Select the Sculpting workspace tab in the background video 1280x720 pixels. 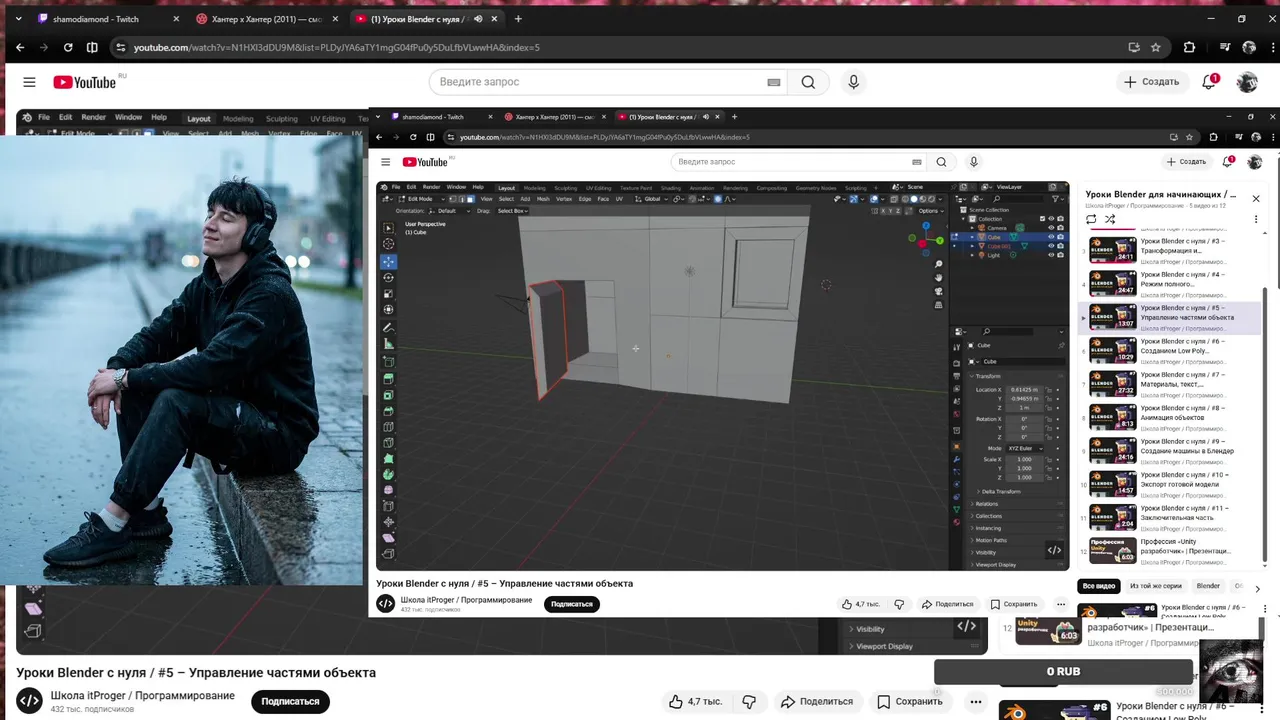coord(282,119)
